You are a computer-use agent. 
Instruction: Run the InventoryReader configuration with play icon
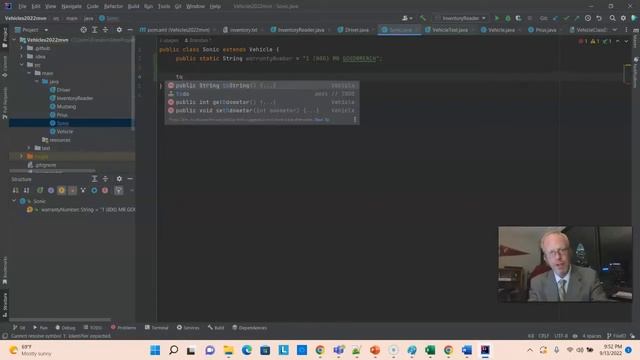[497, 18]
